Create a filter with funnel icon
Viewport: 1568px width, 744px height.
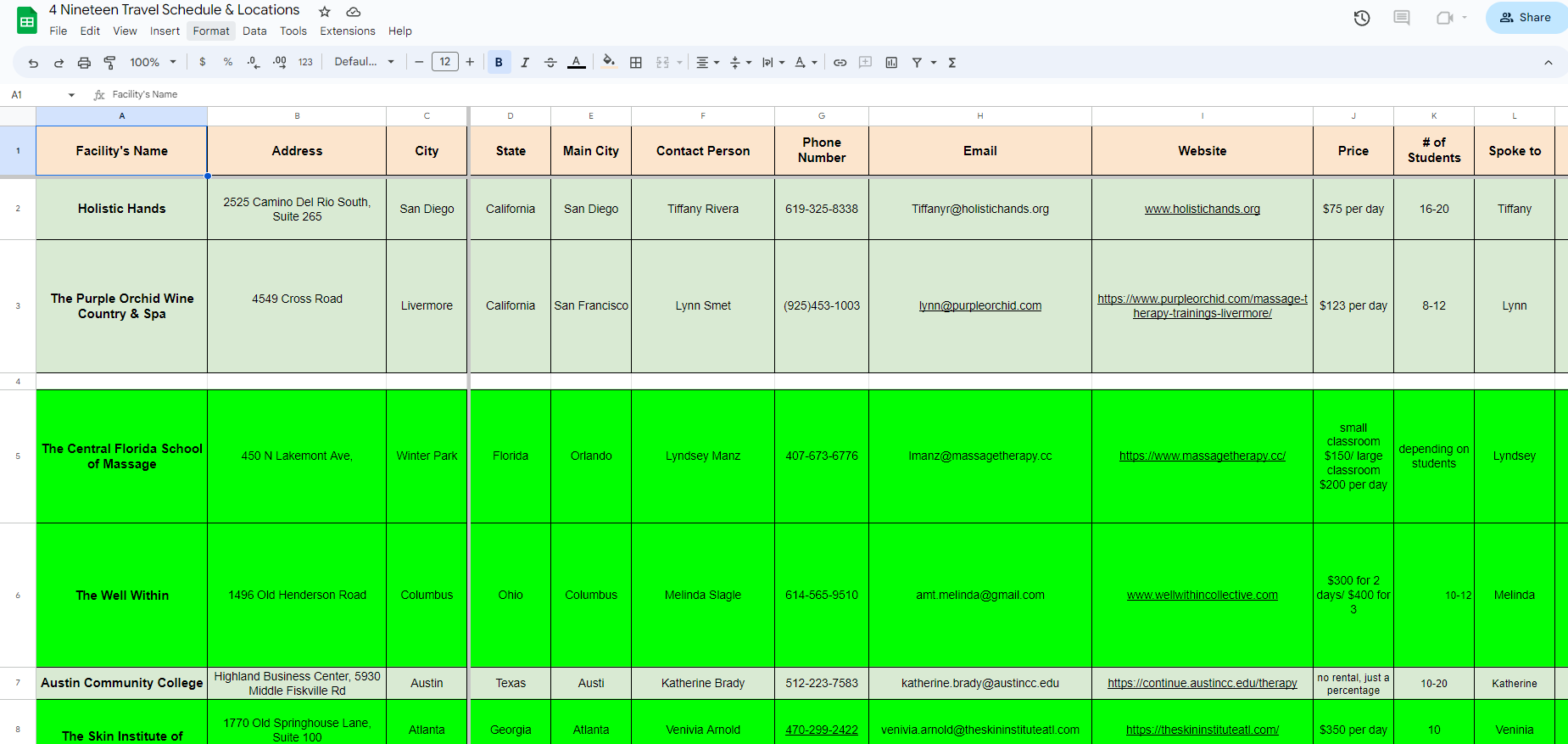(917, 62)
